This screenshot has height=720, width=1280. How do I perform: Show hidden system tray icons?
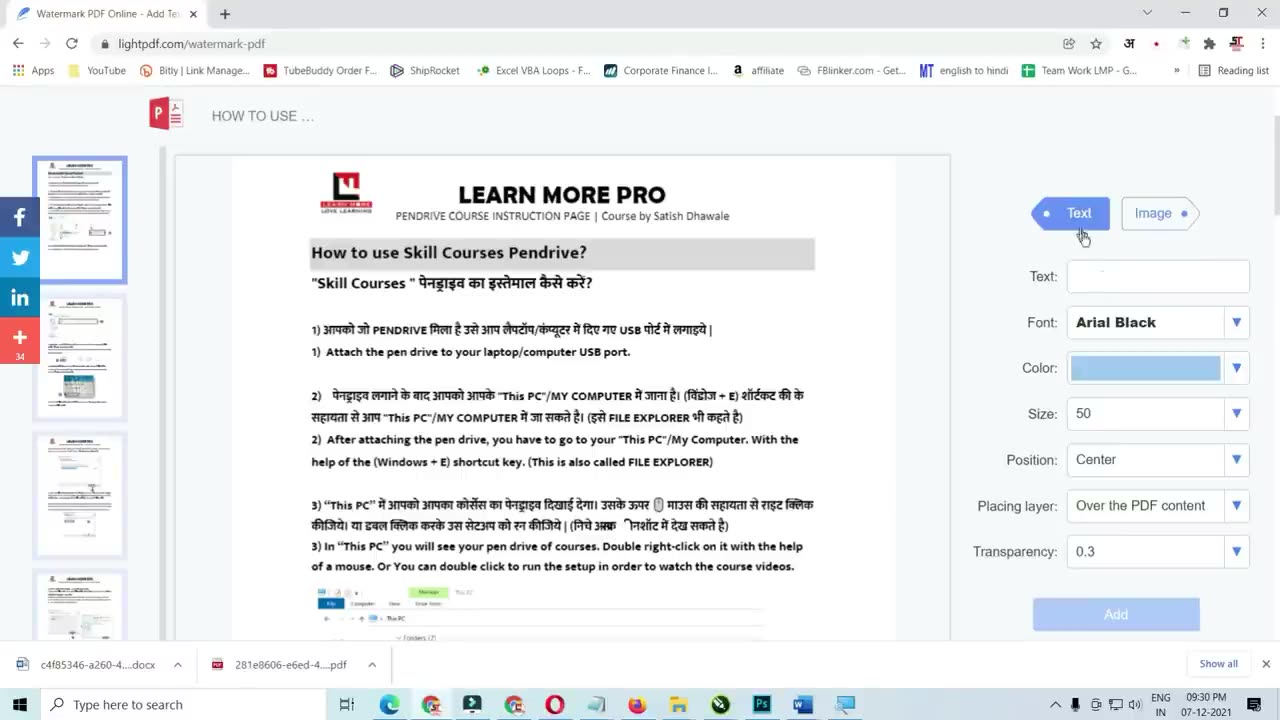pos(1055,704)
